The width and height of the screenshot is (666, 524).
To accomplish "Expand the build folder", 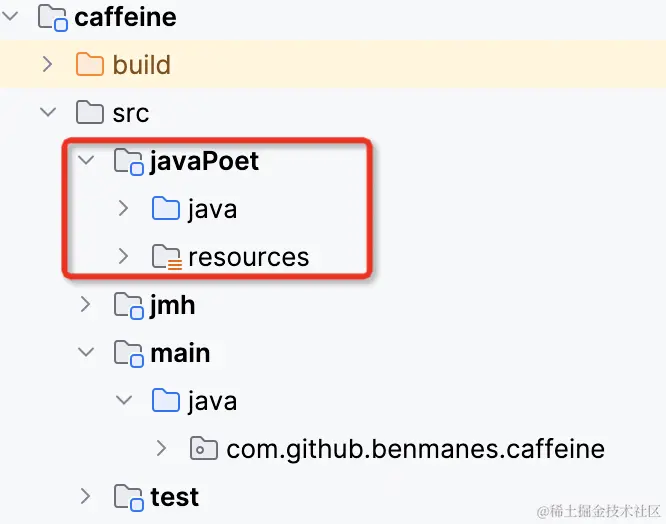I will (x=48, y=65).
